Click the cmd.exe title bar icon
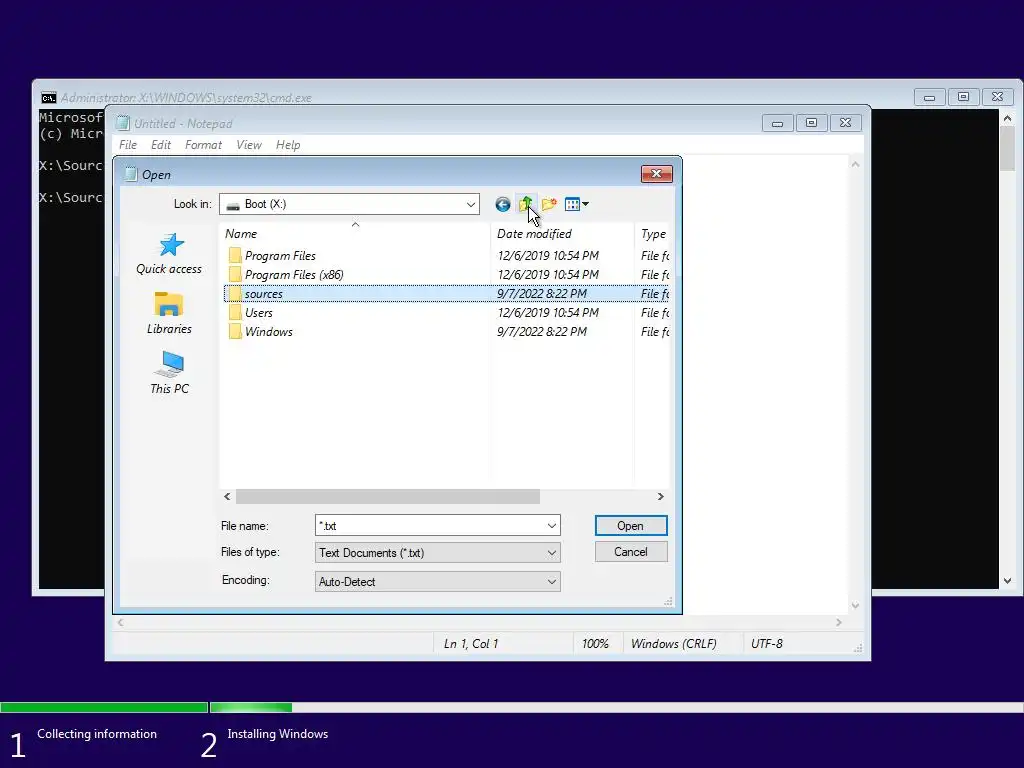Screen dimensions: 1024x768 48,97
